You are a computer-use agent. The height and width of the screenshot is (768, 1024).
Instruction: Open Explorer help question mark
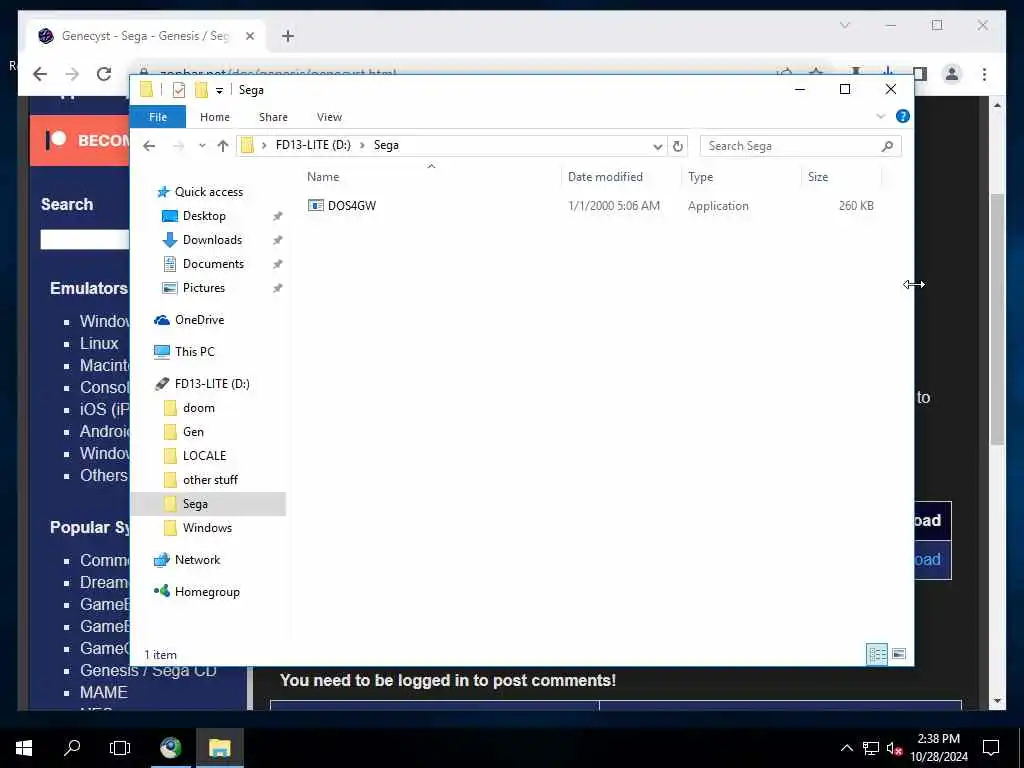tap(903, 116)
